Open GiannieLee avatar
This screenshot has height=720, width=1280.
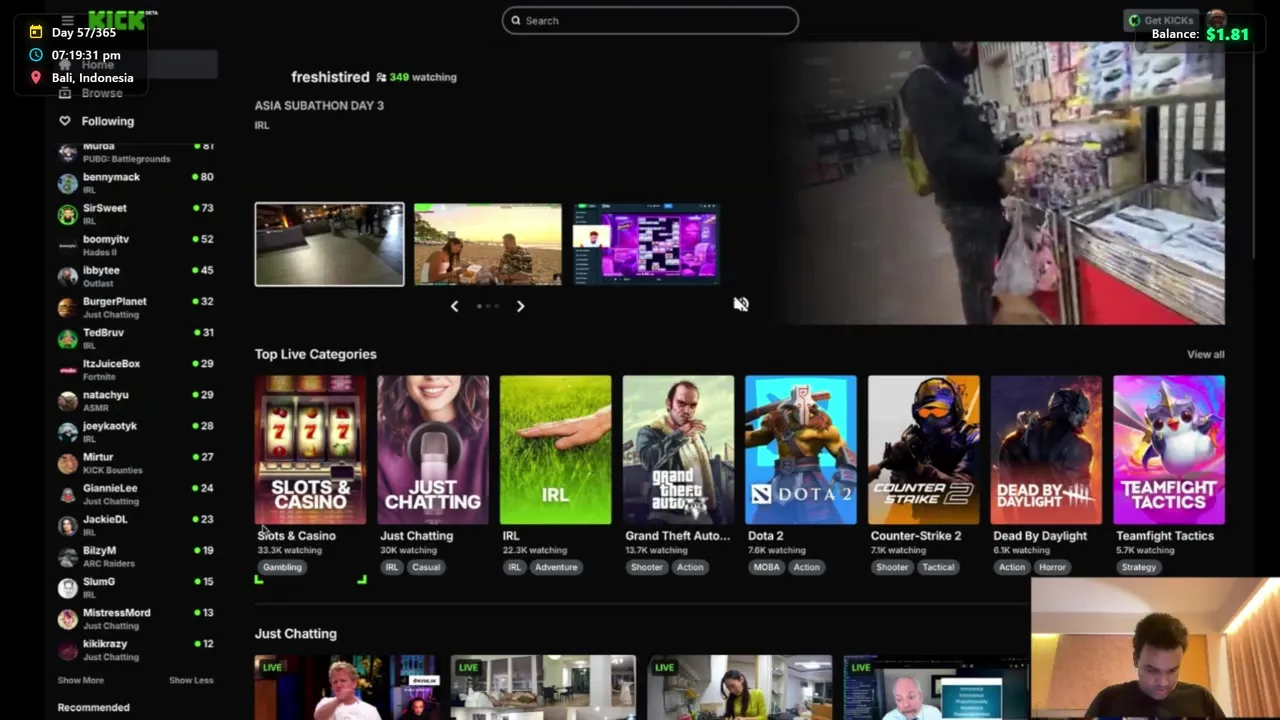(x=67, y=494)
